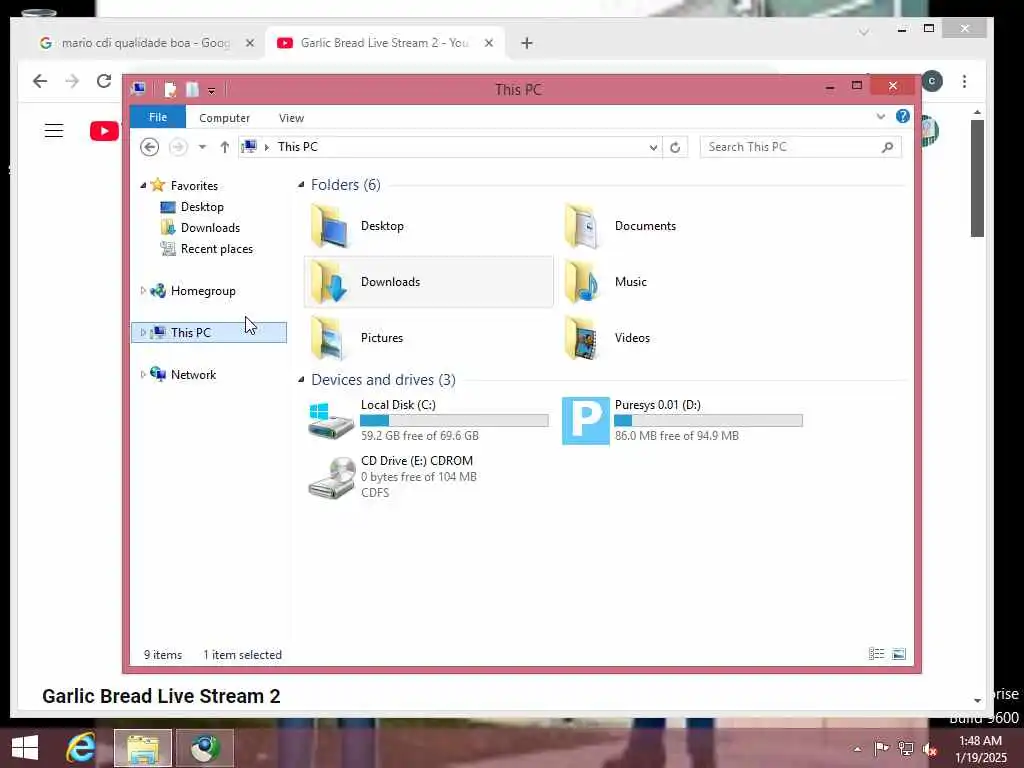Open new browser tab

click(x=526, y=43)
